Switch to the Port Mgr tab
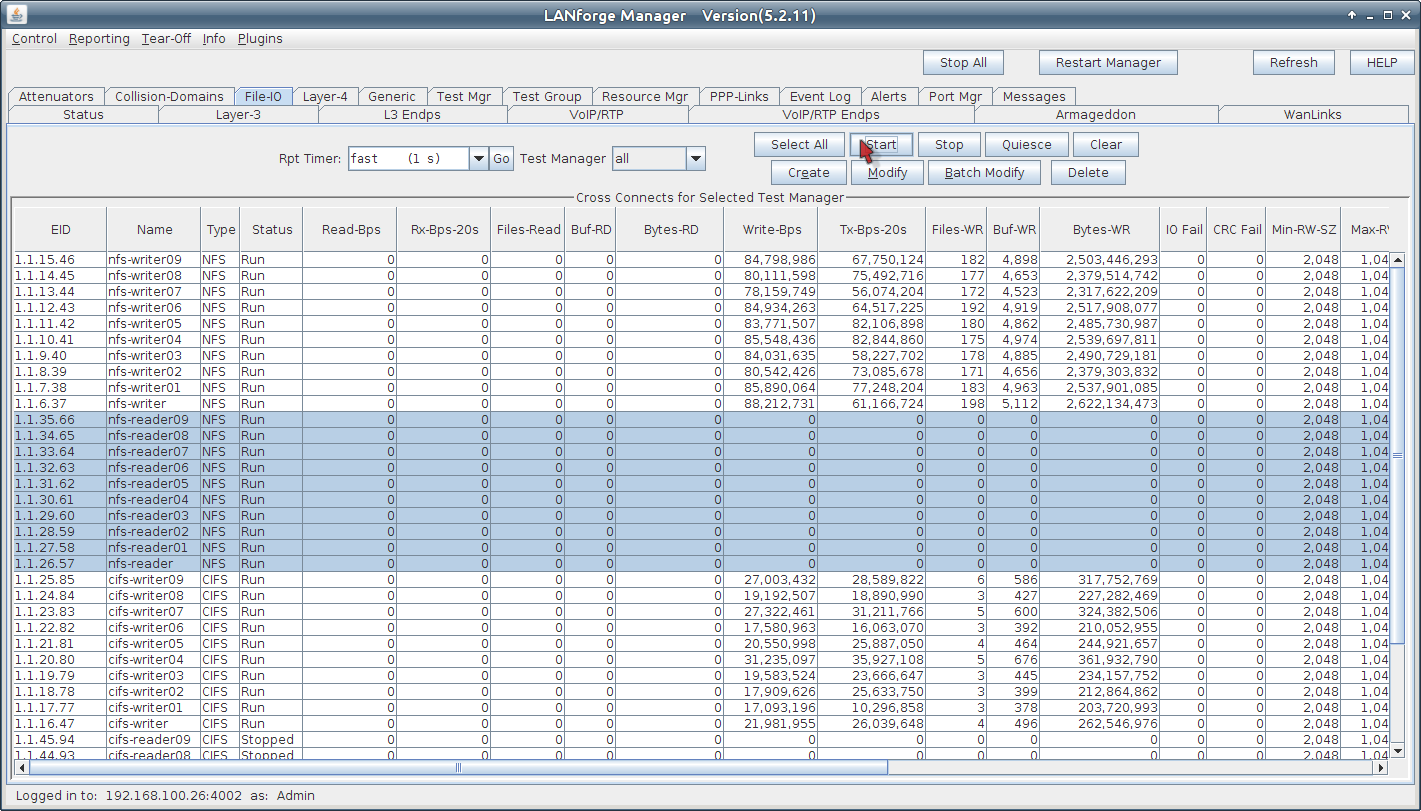Screen dimensions: 1421x811 [x=955, y=97]
